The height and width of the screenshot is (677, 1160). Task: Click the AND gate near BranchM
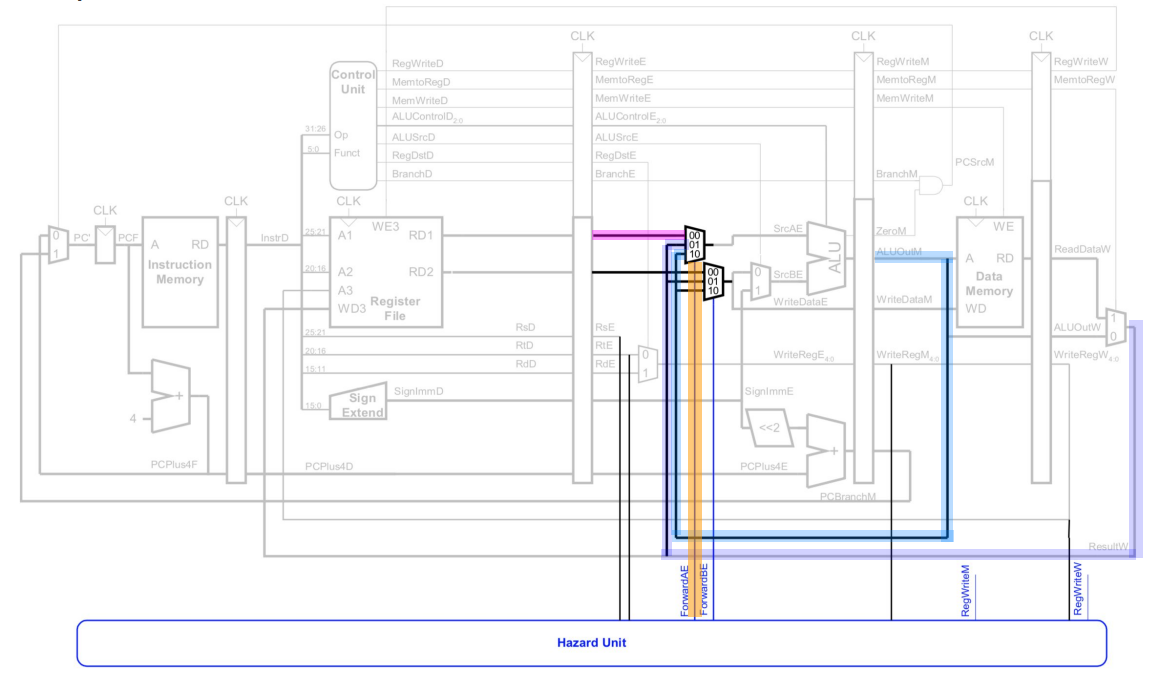coord(933,185)
